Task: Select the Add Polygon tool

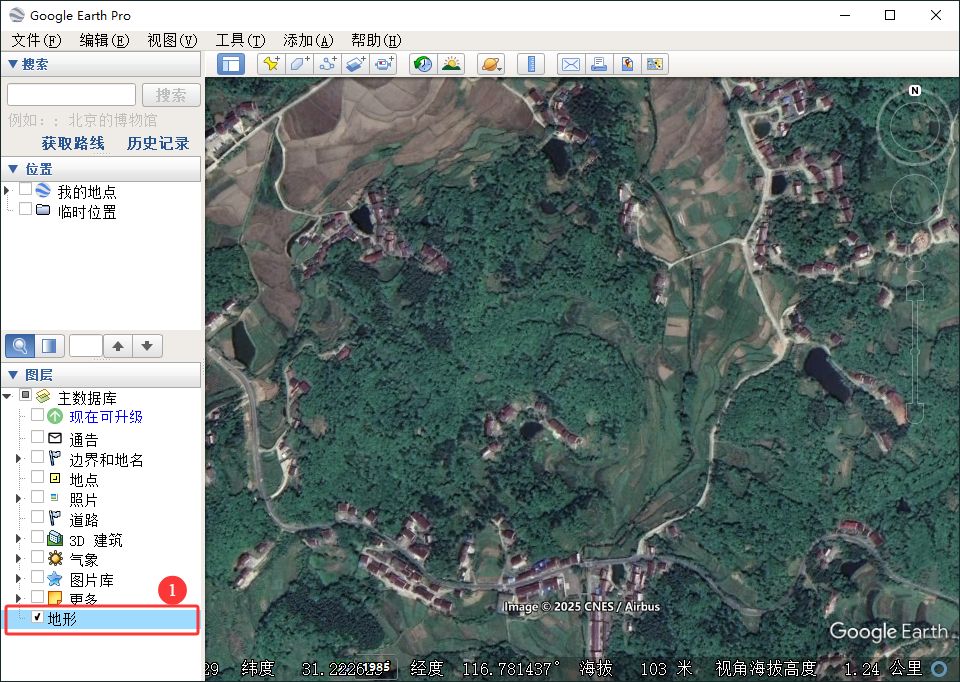Action: tap(299, 64)
